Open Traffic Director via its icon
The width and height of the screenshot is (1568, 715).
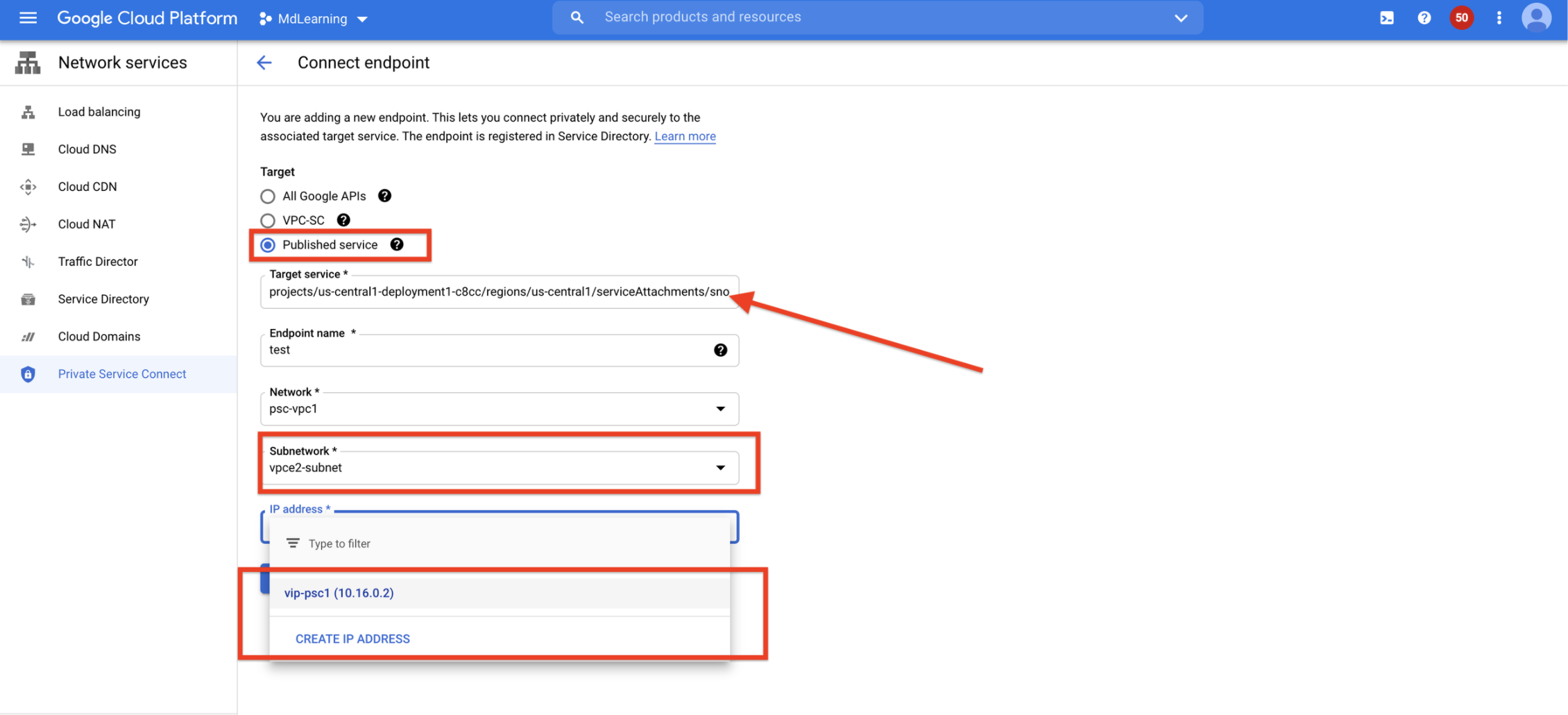28,261
